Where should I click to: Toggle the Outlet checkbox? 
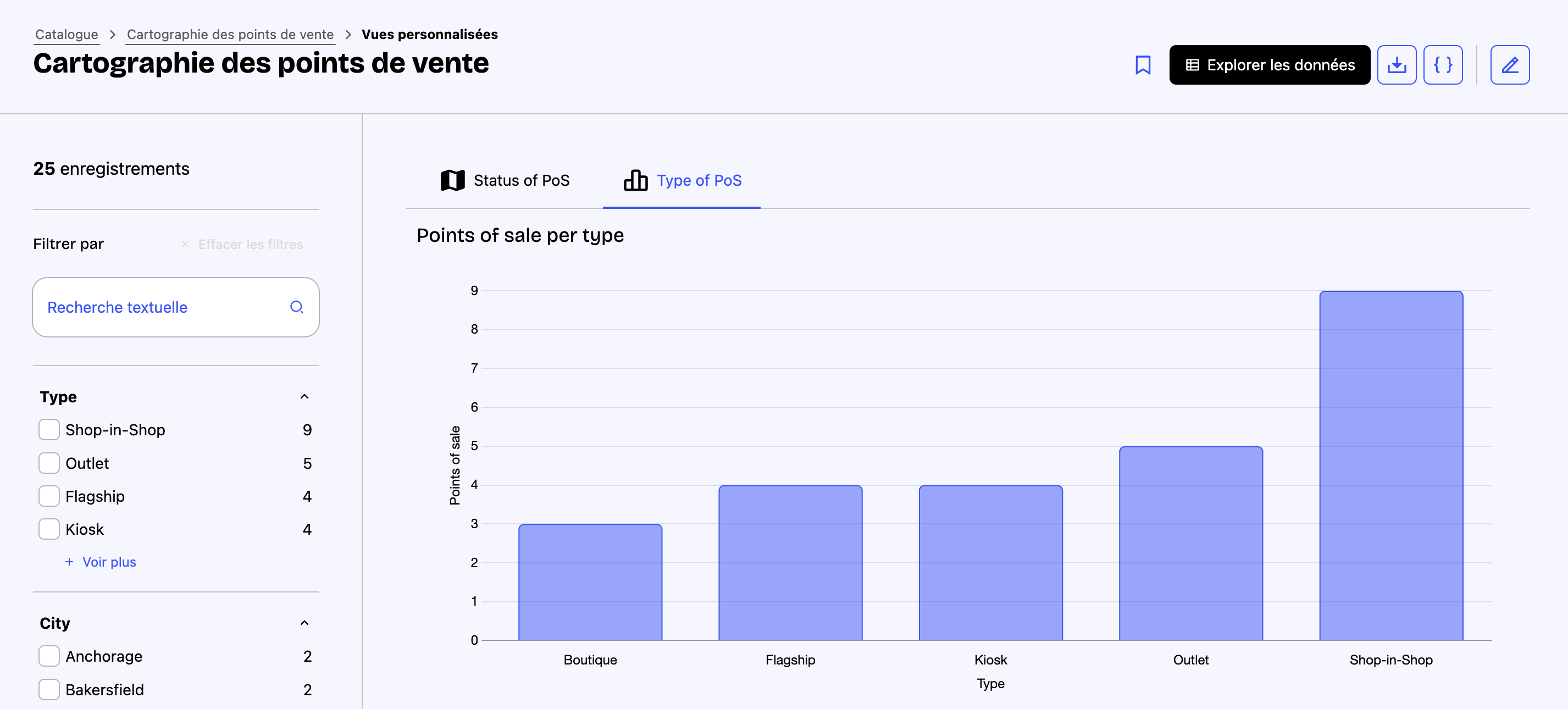click(49, 463)
